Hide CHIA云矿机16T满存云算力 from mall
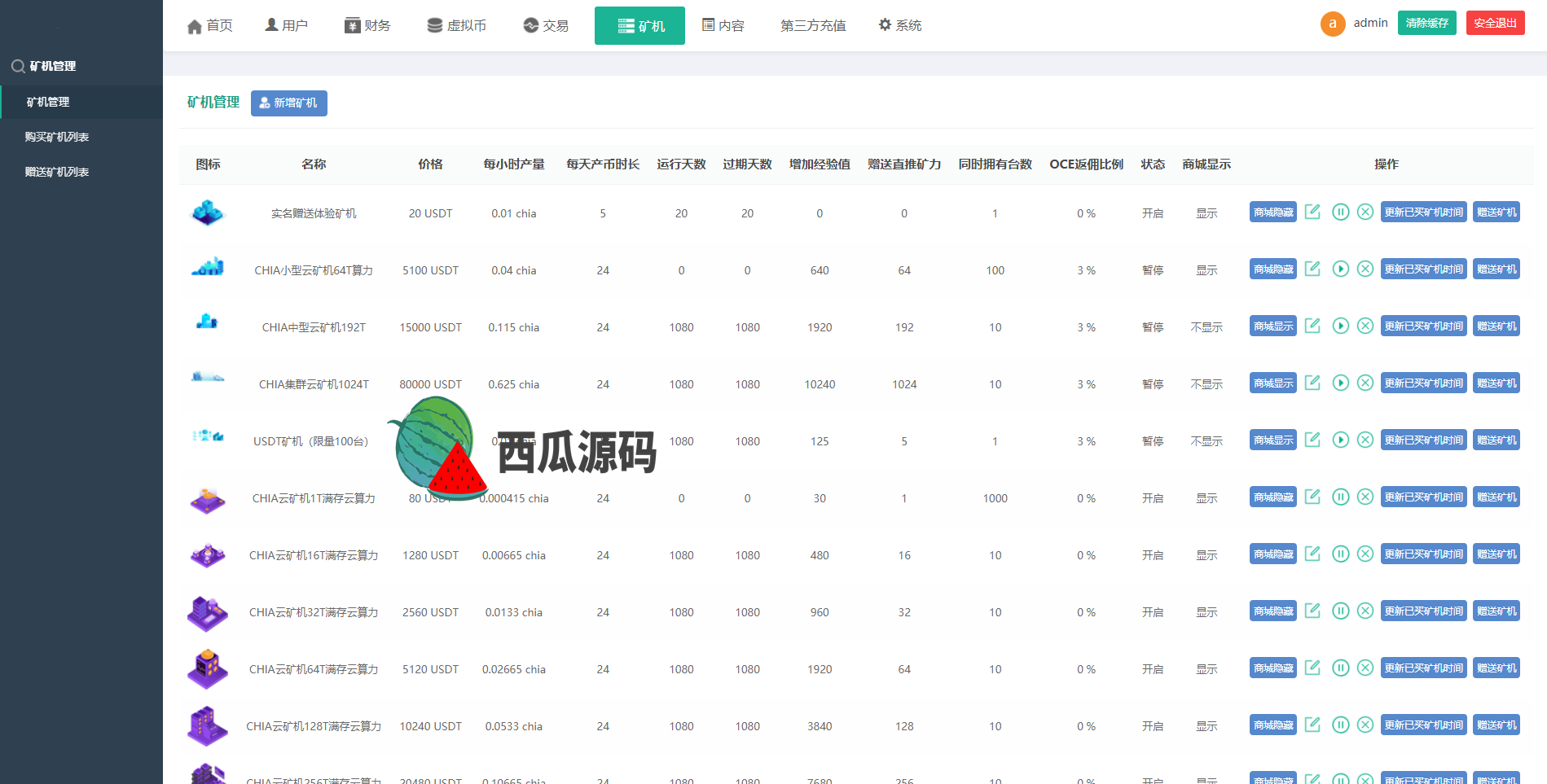 tap(1273, 554)
